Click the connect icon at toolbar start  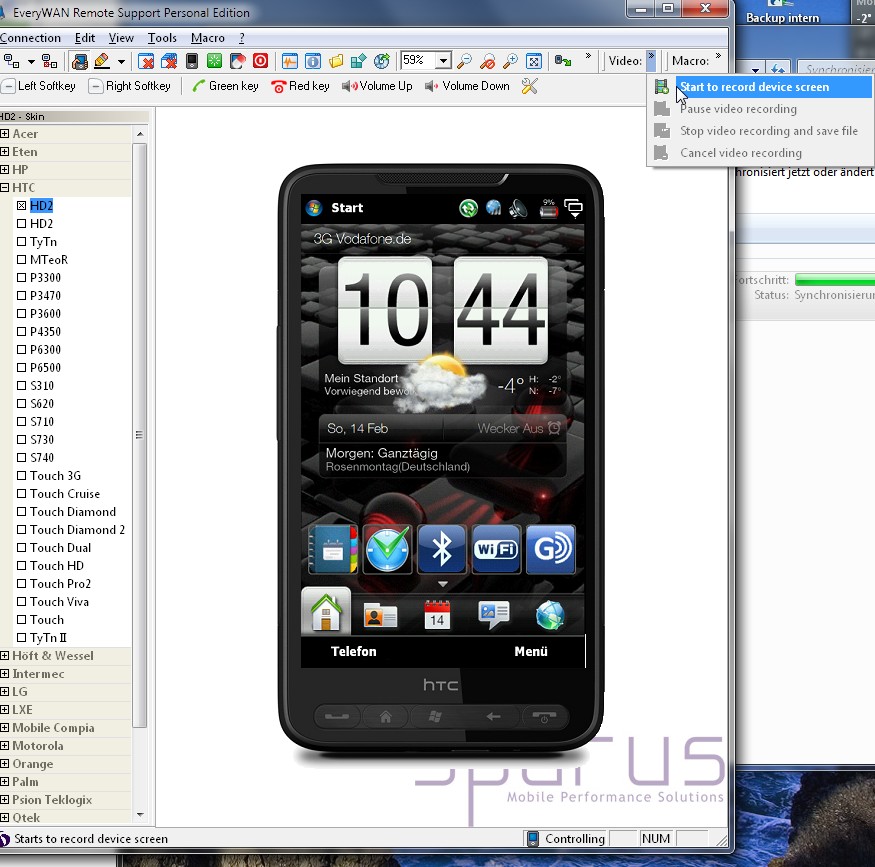pyautogui.click(x=11, y=61)
